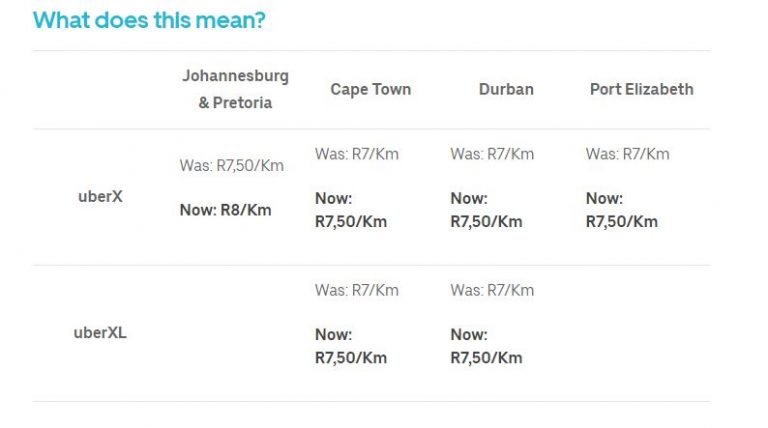Select uberX Durban "Now" price
The image size is (768, 428).
pos(486,210)
